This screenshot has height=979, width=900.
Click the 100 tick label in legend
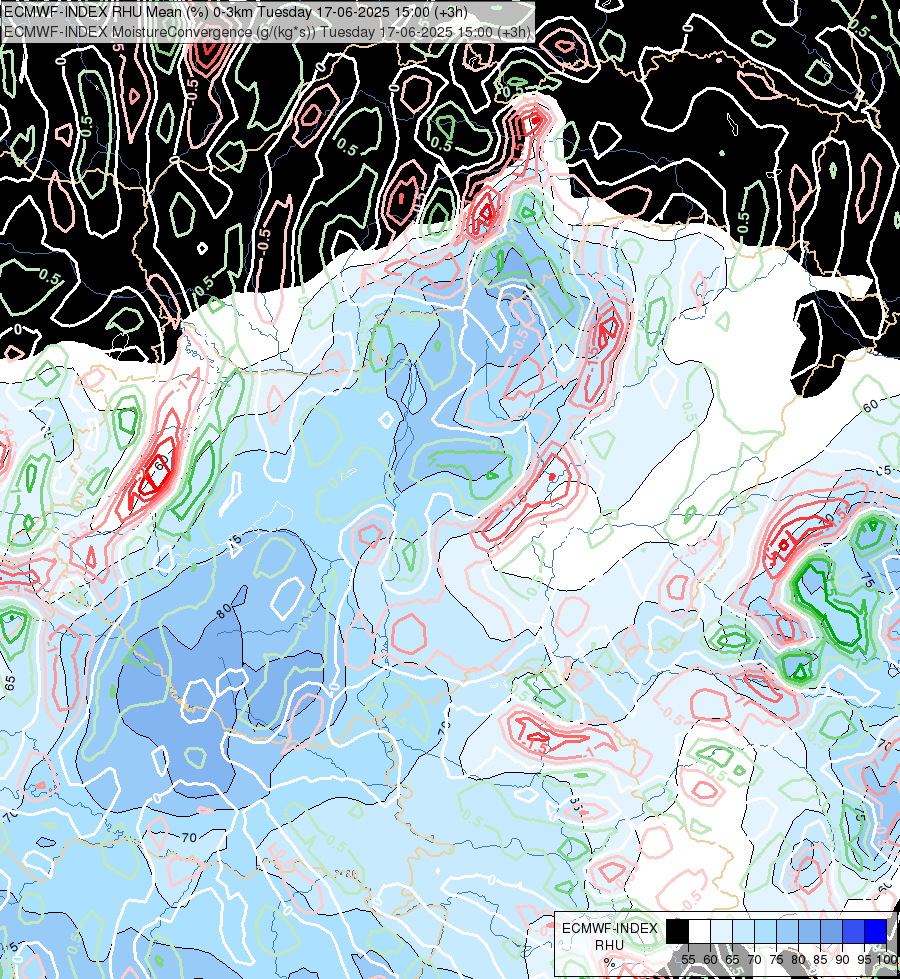point(887,960)
